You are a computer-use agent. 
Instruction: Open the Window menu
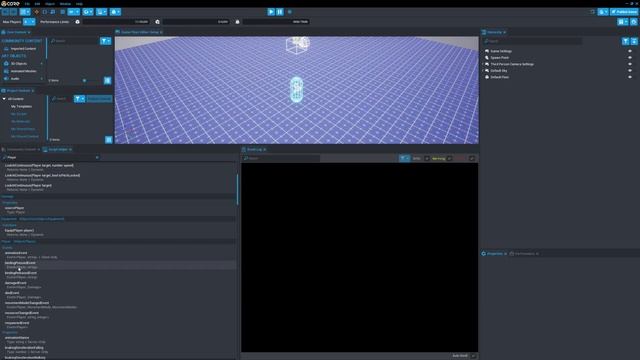coord(65,4)
